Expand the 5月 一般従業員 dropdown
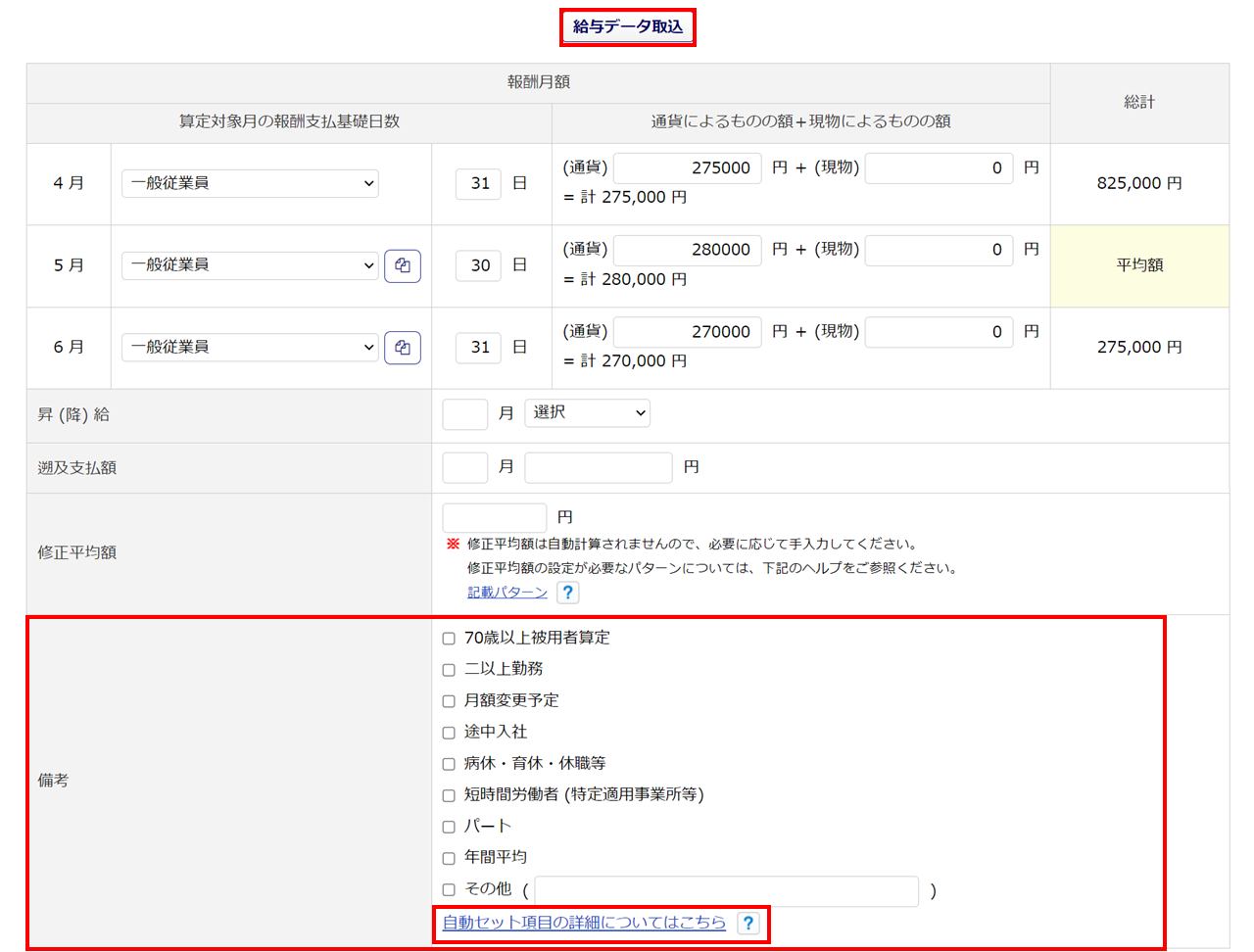Image resolution: width=1254 pixels, height=952 pixels. coord(250,265)
